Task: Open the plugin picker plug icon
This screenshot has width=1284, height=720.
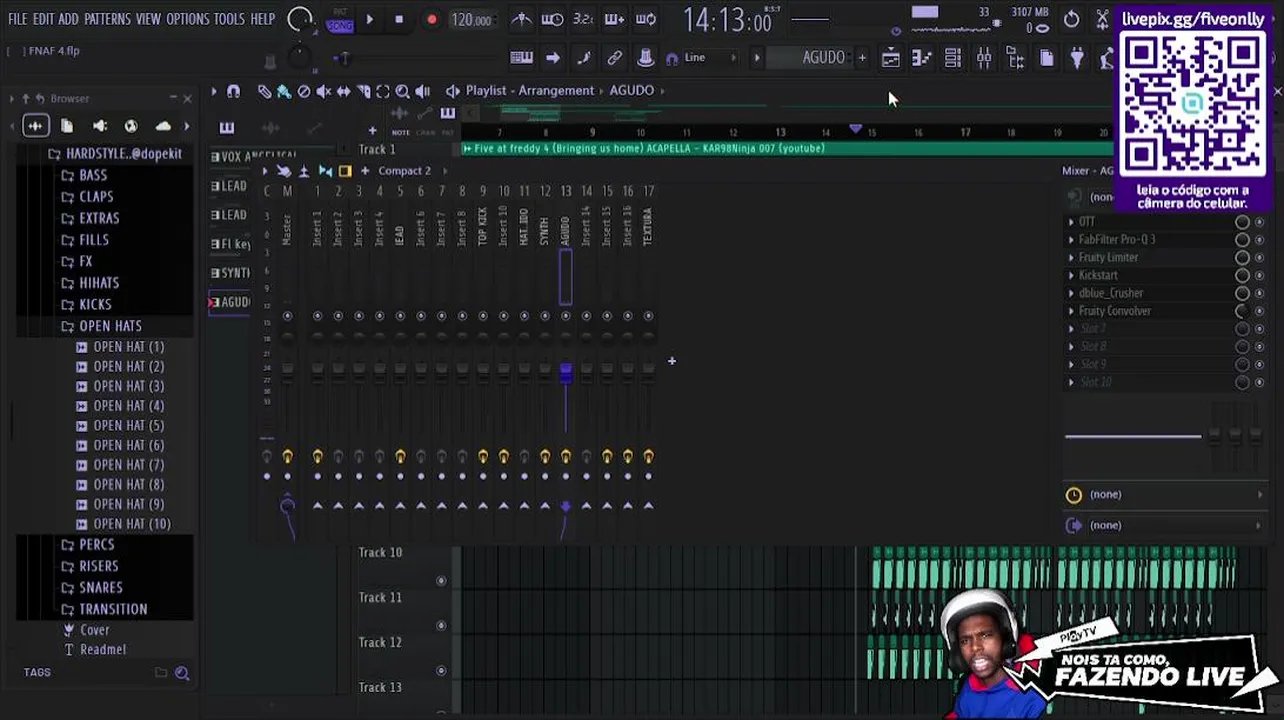Action: point(1077,59)
